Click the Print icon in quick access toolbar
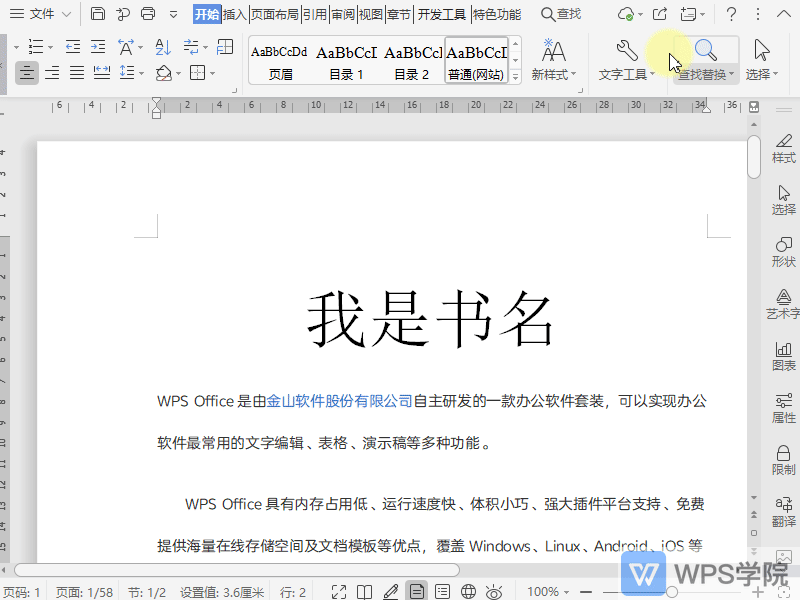800x600 pixels. click(147, 14)
